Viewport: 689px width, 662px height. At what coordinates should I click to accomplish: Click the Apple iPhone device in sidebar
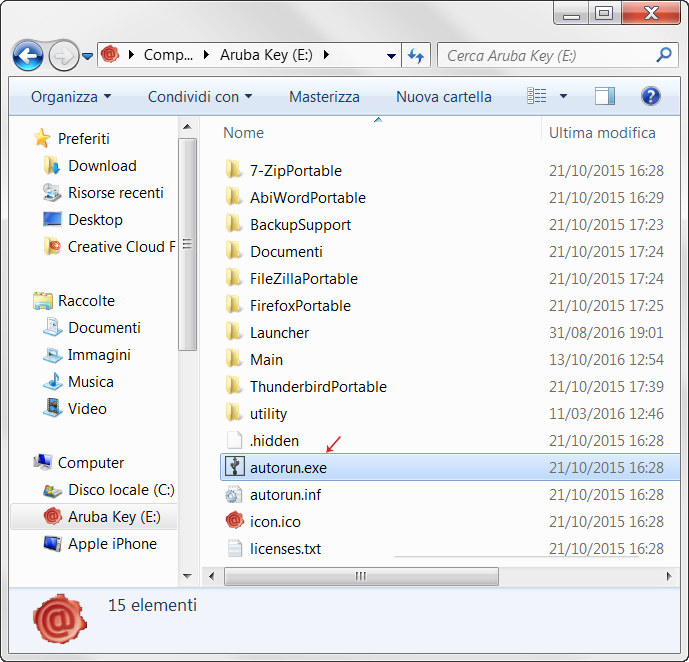[112, 544]
